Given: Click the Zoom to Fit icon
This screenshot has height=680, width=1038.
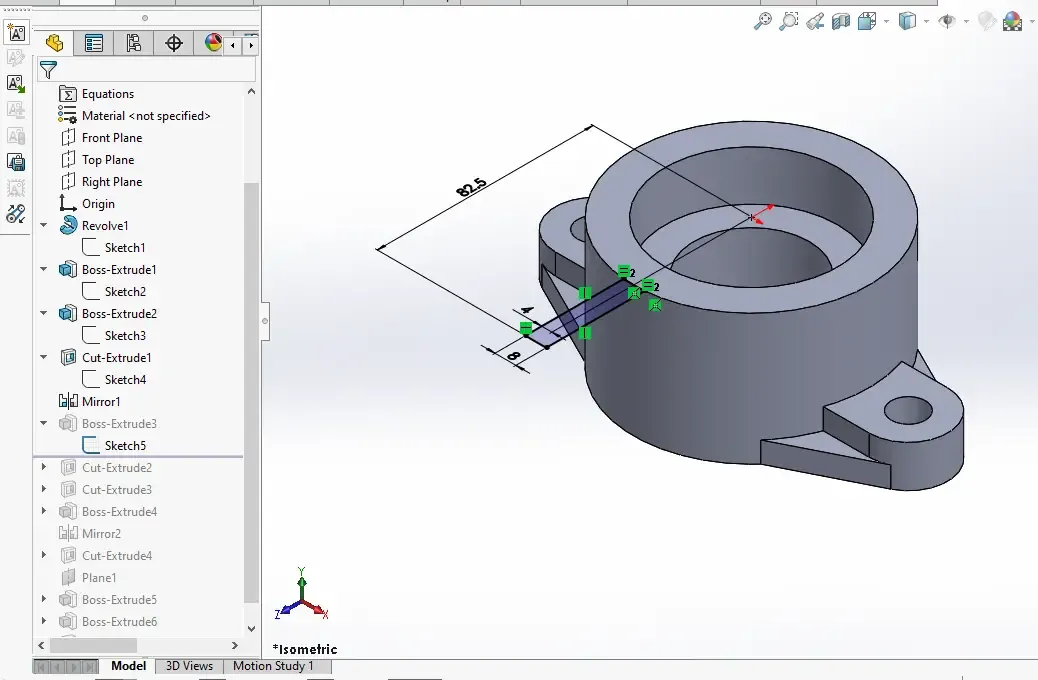Looking at the screenshot, I should tap(763, 21).
